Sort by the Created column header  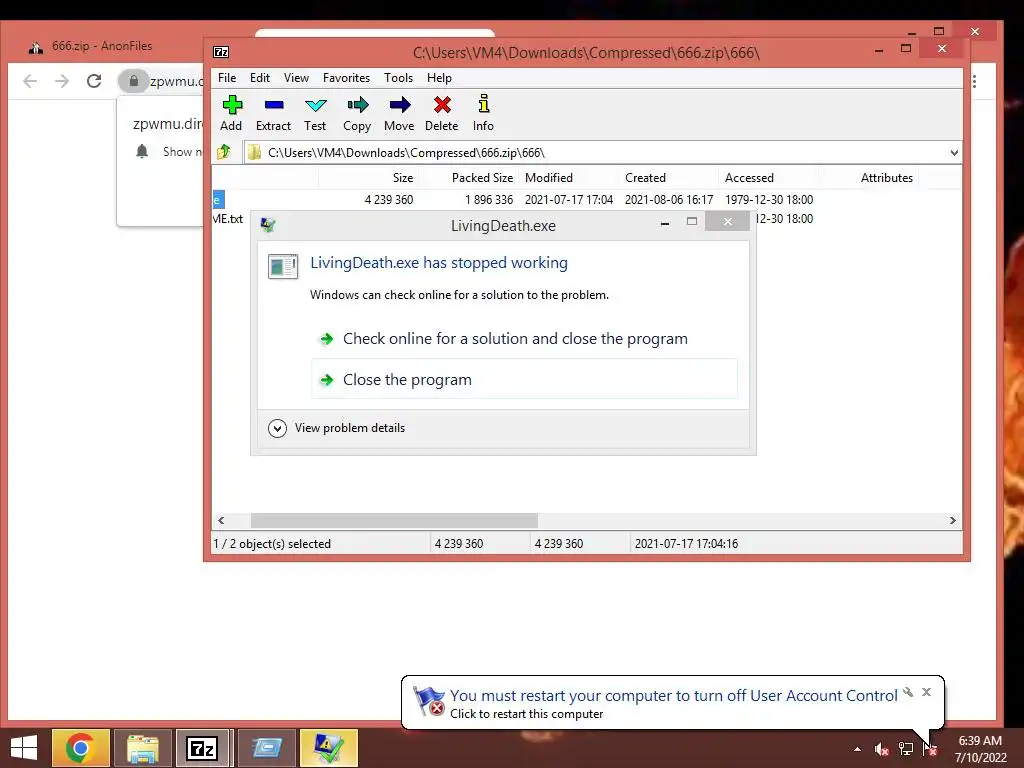[x=668, y=178]
